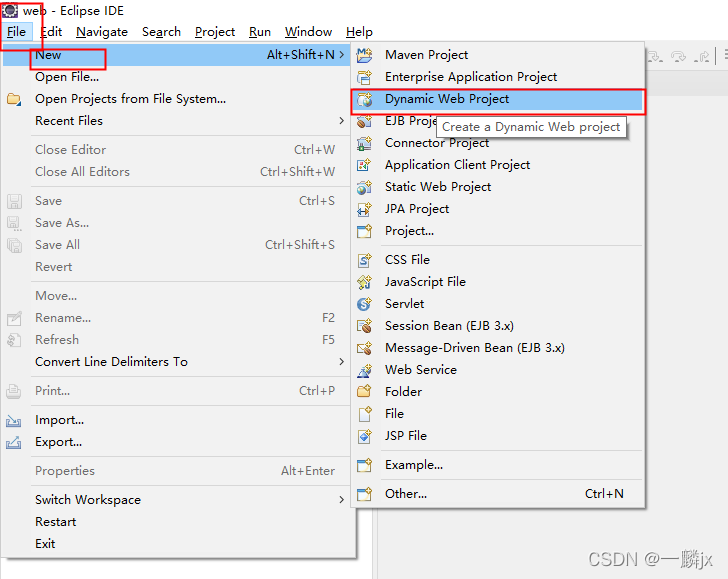Open the Edit menu
The width and height of the screenshot is (728, 579).
51,32
